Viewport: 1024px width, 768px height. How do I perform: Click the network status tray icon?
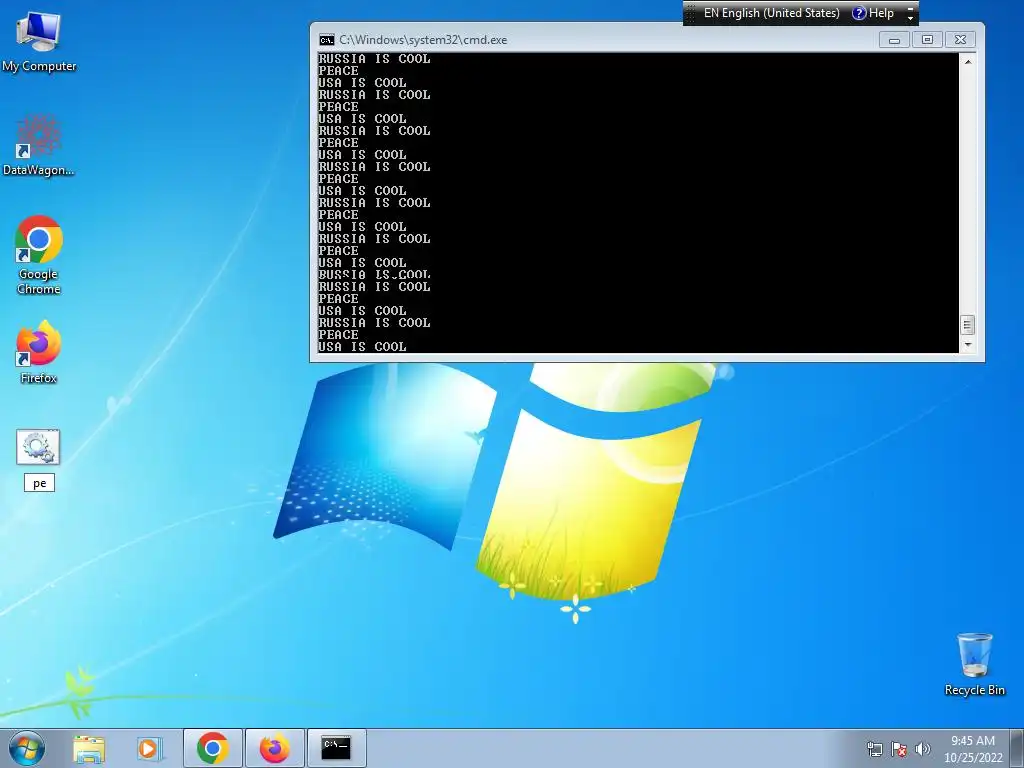coord(874,749)
